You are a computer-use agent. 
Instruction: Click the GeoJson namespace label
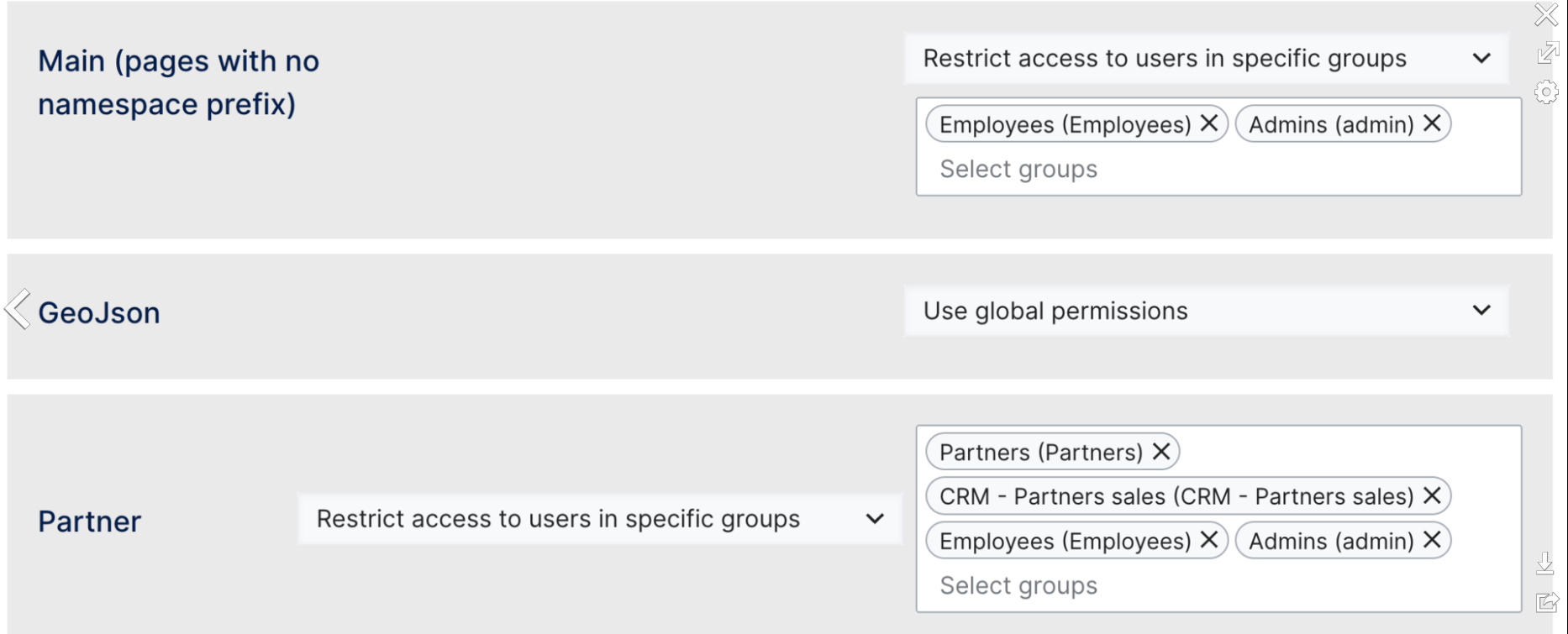click(99, 313)
